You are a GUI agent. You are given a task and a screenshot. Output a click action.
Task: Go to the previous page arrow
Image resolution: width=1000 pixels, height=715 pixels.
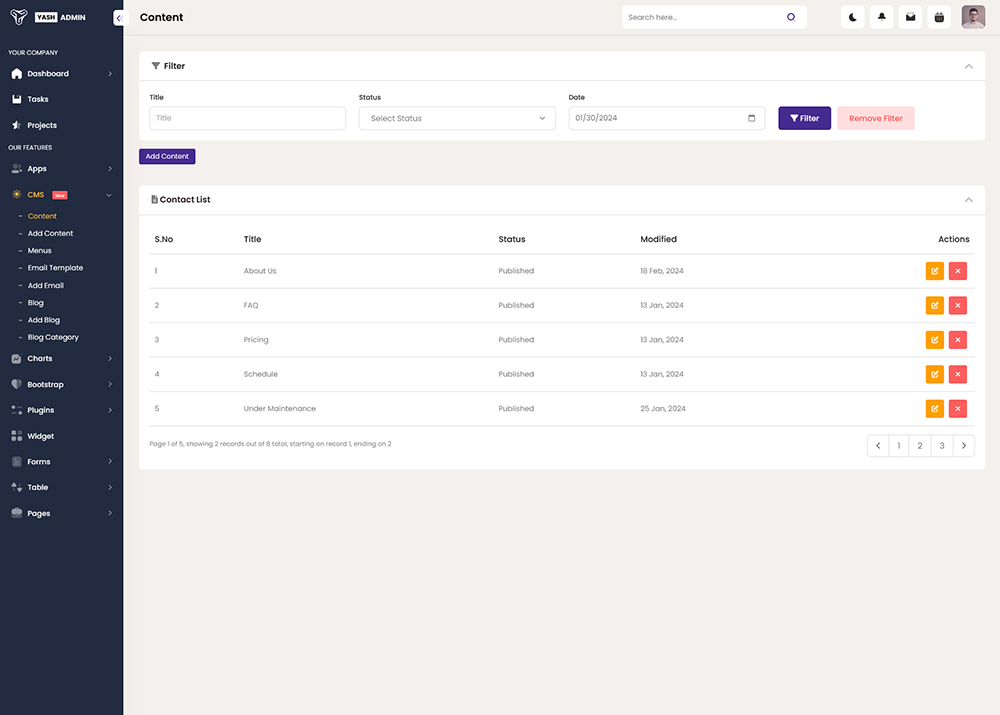(878, 446)
